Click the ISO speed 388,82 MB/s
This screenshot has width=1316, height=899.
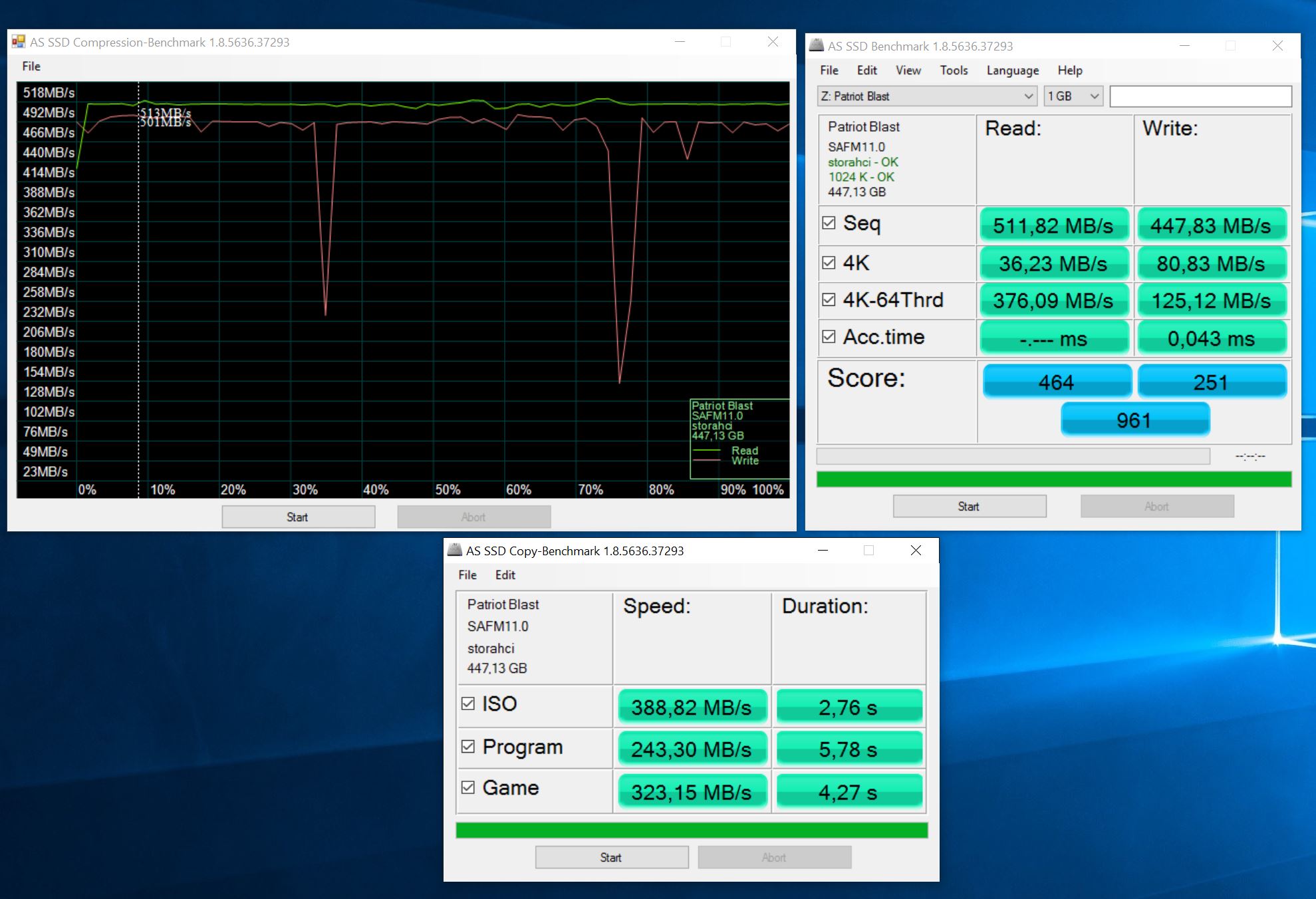point(692,707)
